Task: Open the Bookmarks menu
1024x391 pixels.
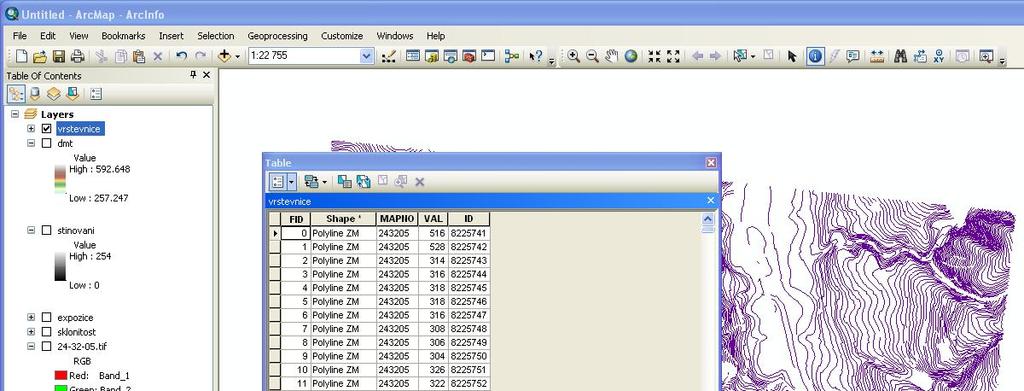Action: point(123,36)
